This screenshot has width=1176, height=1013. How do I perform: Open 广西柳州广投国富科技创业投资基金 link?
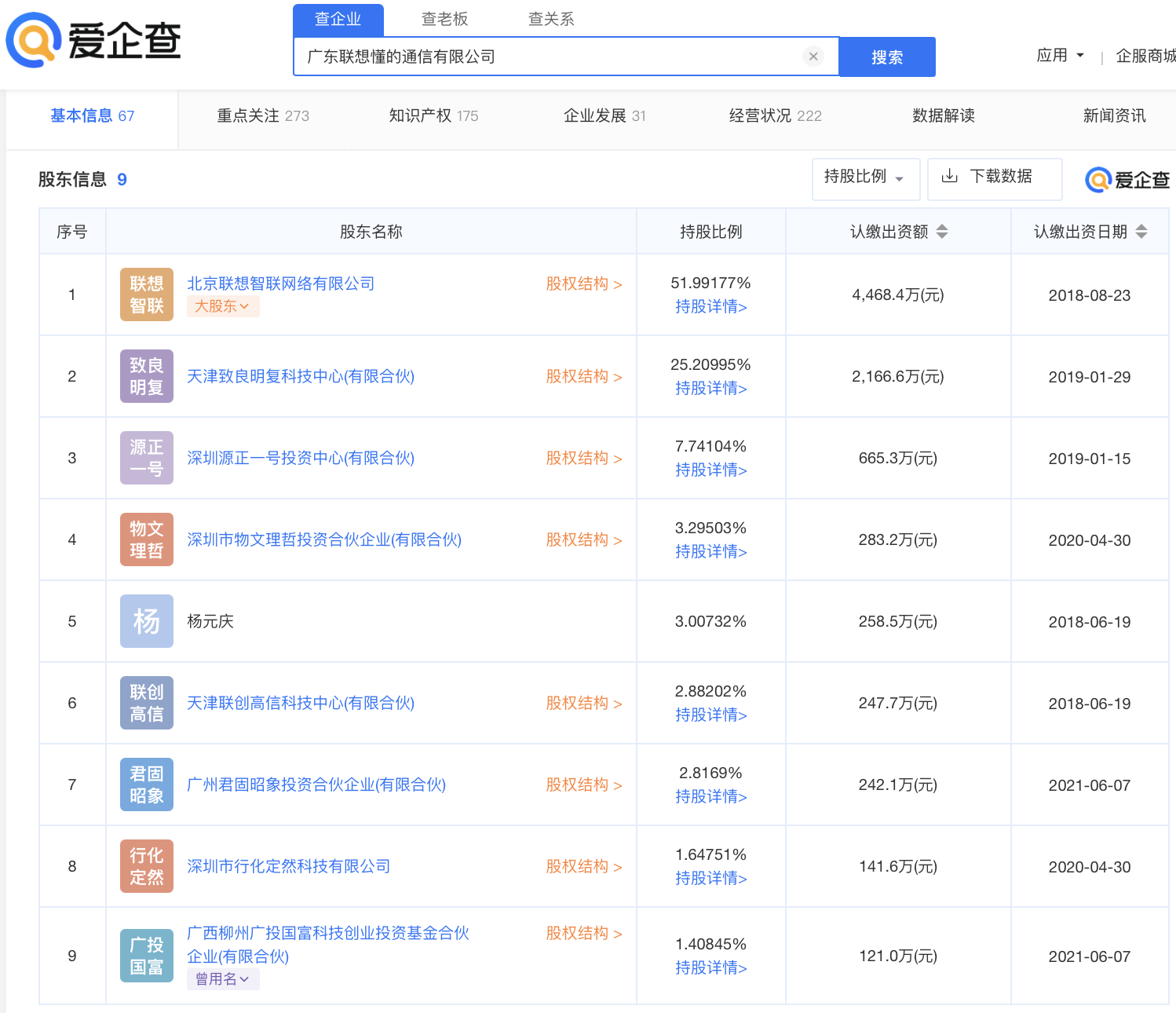click(x=328, y=945)
